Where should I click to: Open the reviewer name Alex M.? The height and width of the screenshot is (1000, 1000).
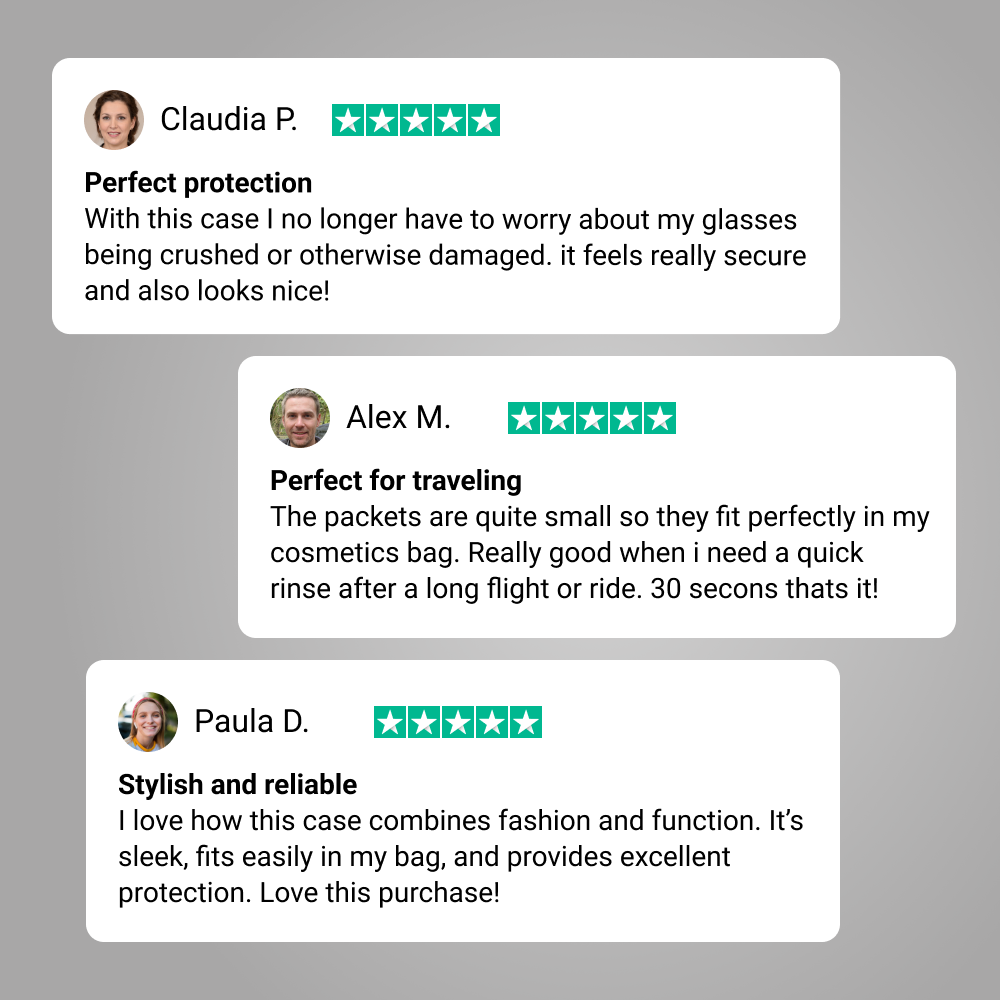[x=399, y=418]
